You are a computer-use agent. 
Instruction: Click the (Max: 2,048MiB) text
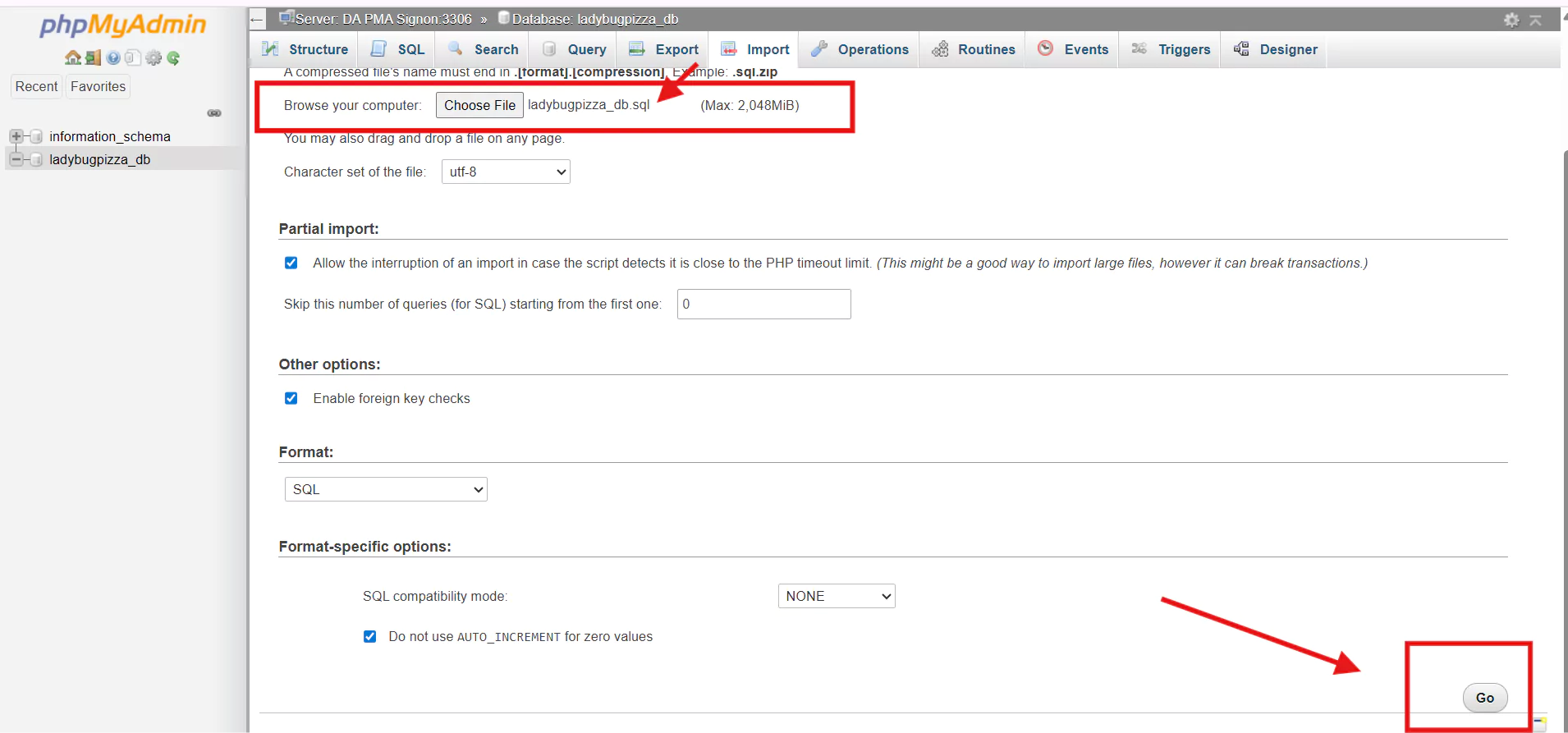(x=750, y=105)
